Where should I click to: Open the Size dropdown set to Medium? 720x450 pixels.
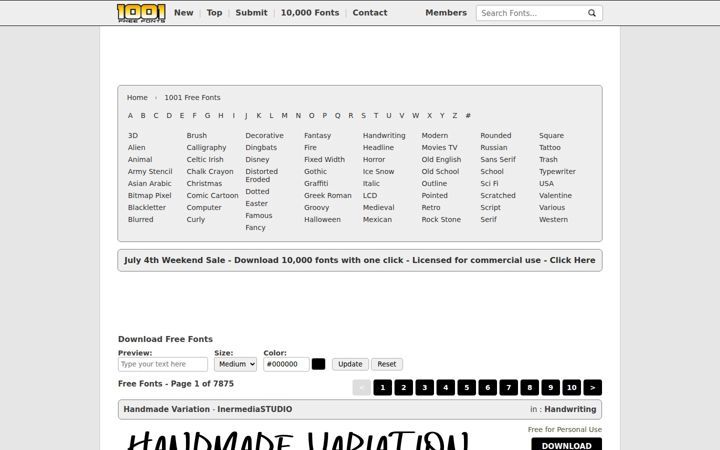235,364
